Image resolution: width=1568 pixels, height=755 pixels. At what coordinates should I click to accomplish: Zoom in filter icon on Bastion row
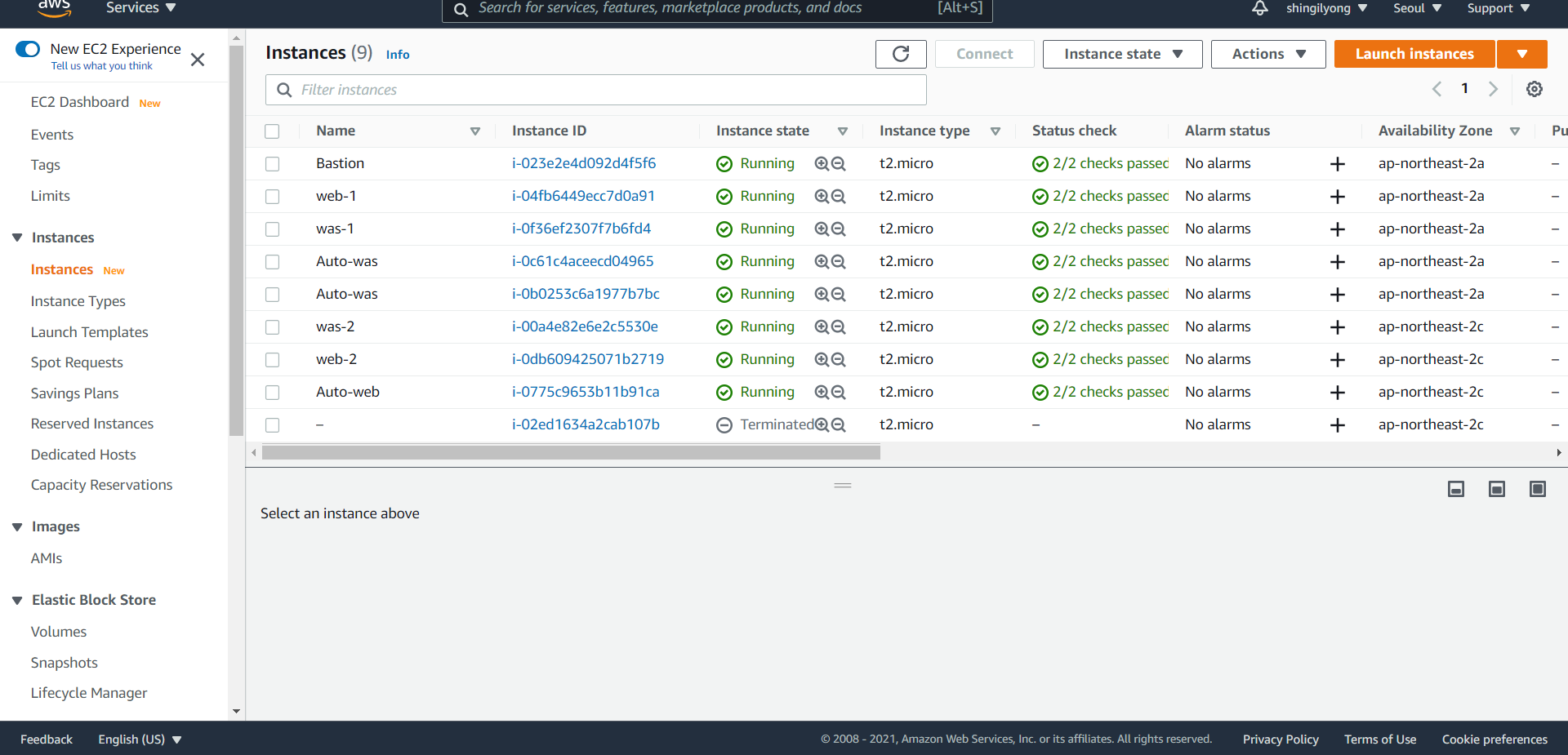tap(822, 163)
